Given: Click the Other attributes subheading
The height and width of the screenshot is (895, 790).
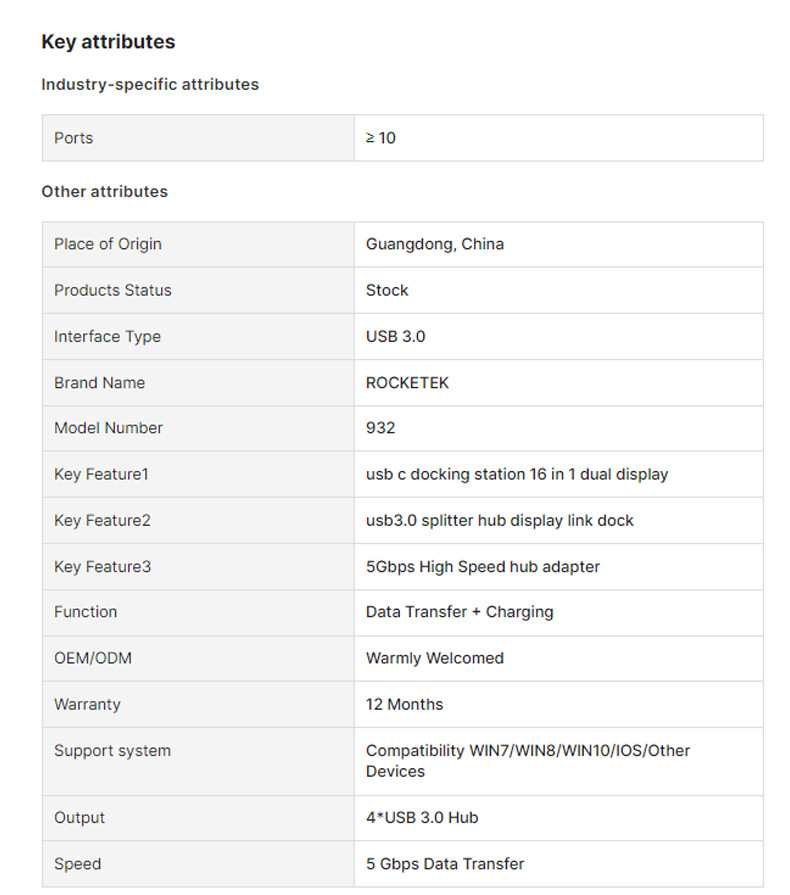Looking at the screenshot, I should 104,192.
